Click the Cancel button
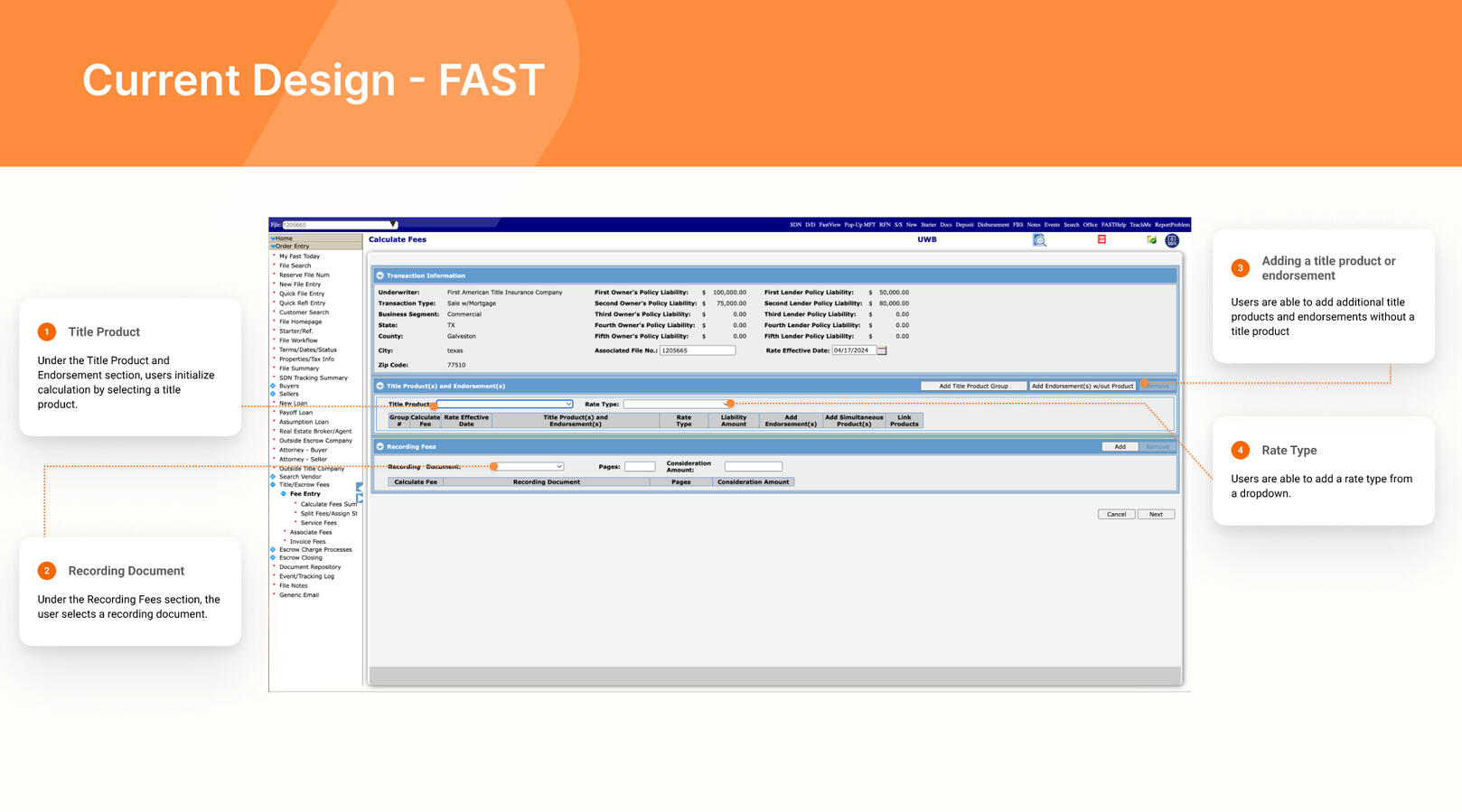 click(x=1116, y=514)
